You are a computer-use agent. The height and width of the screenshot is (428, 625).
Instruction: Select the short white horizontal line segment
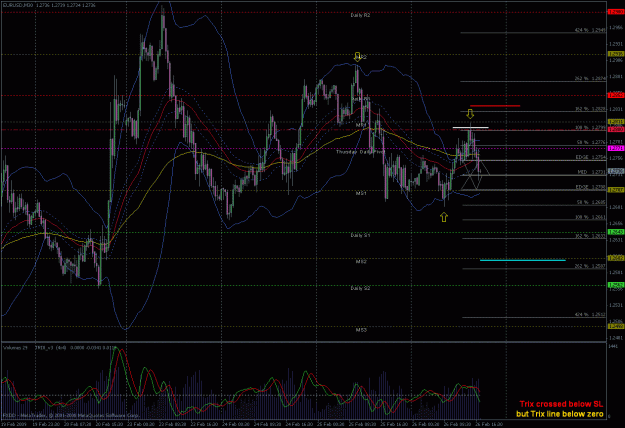click(470, 128)
